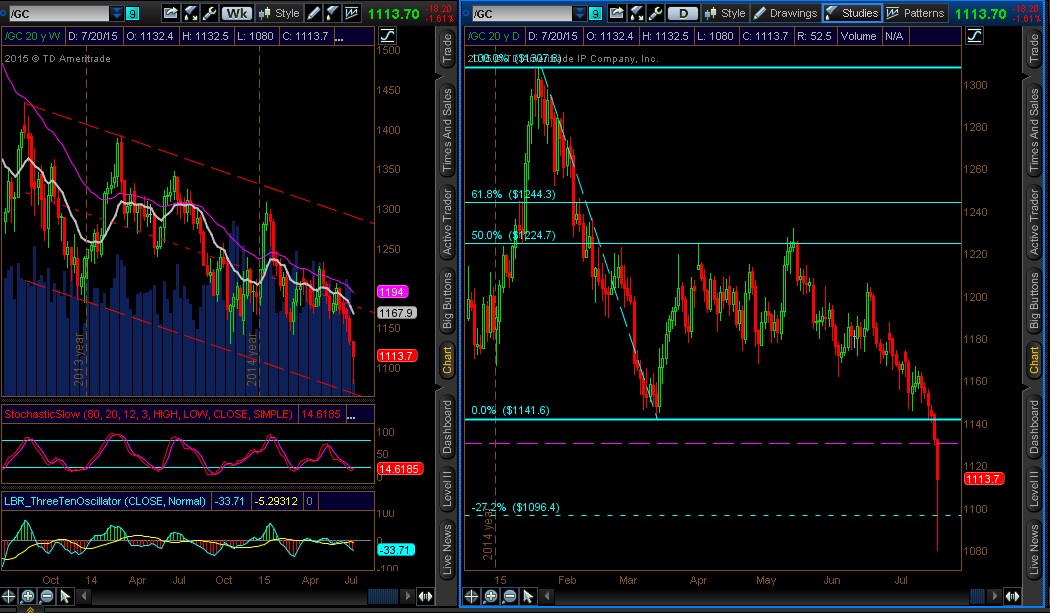Click the 61.8% ($1244.3) Fibonacci label
This screenshot has height=613, width=1050.
[513, 194]
